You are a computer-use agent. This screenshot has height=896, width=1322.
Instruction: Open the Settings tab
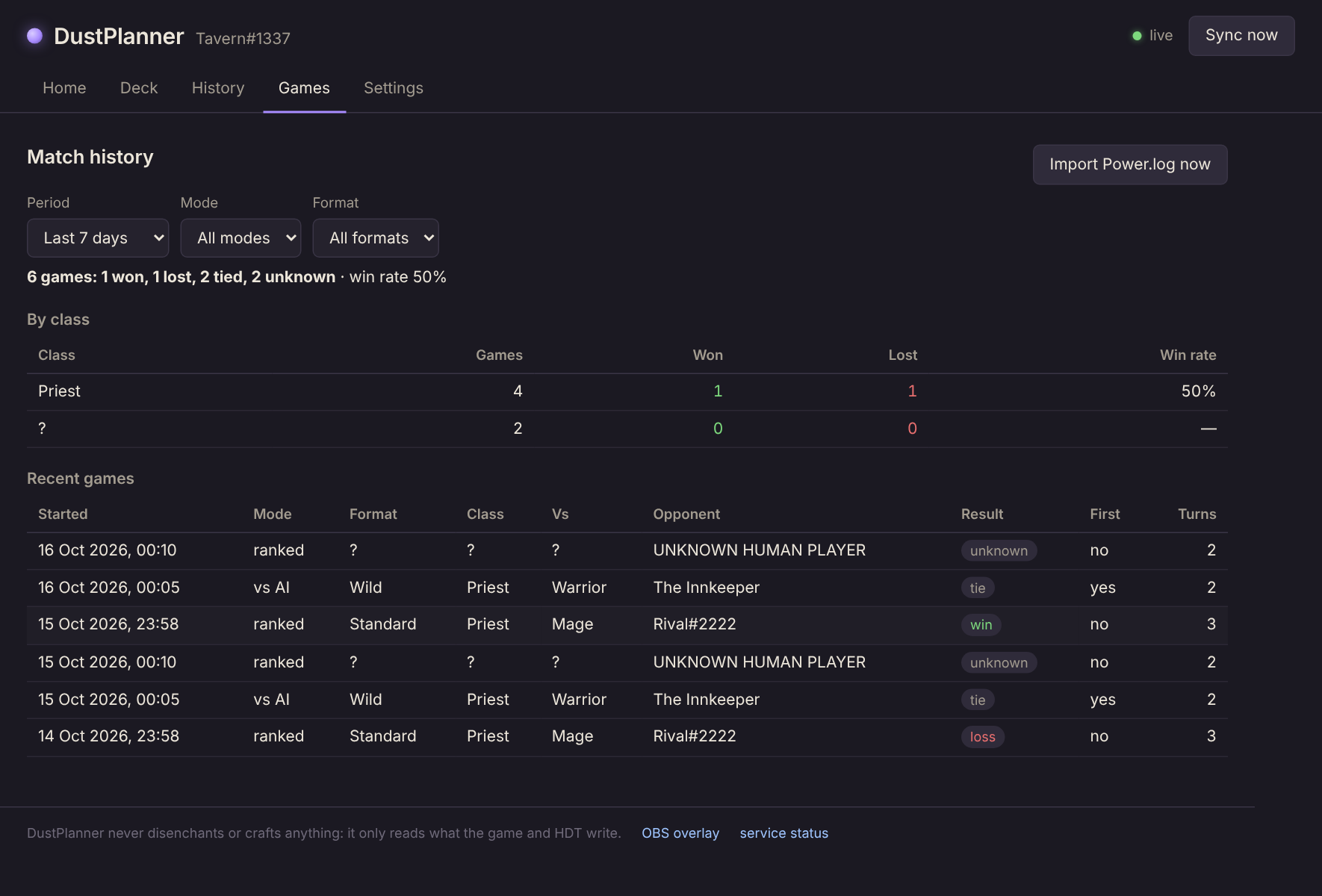[394, 88]
